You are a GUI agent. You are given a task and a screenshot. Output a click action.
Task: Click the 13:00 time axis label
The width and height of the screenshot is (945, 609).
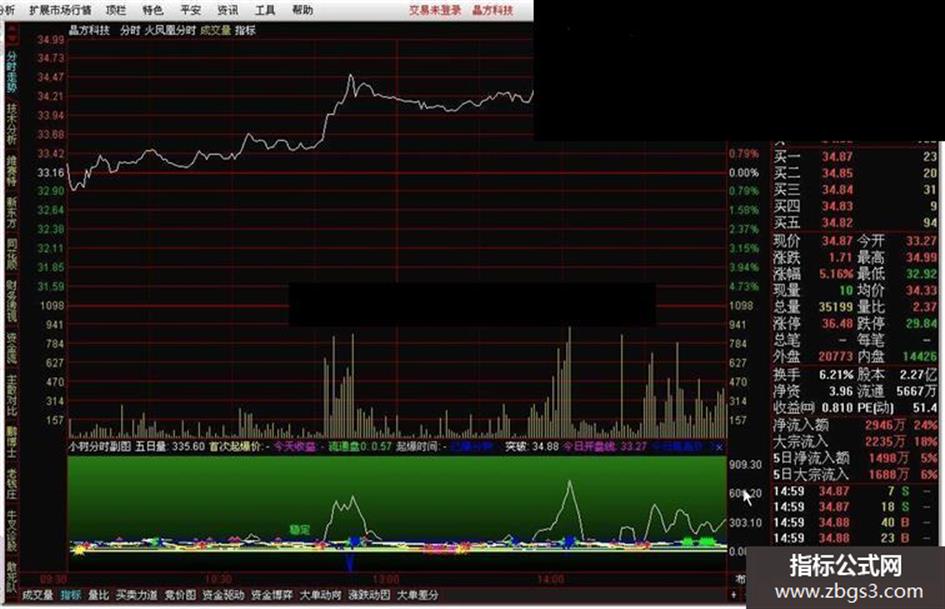pos(385,579)
